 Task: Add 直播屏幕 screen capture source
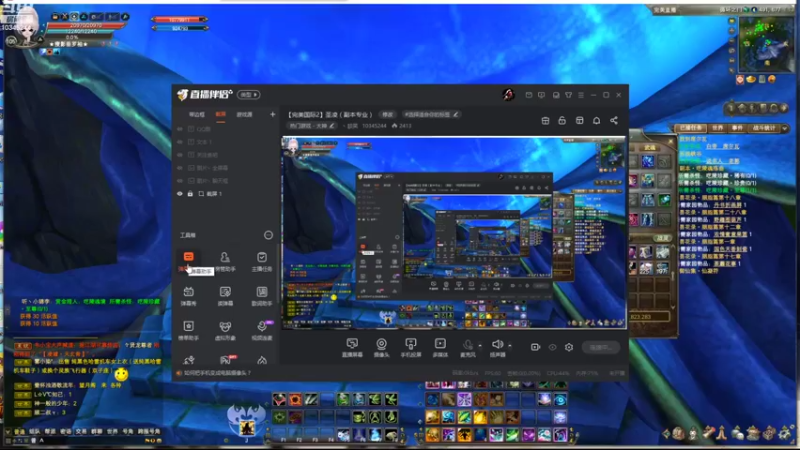(x=352, y=347)
